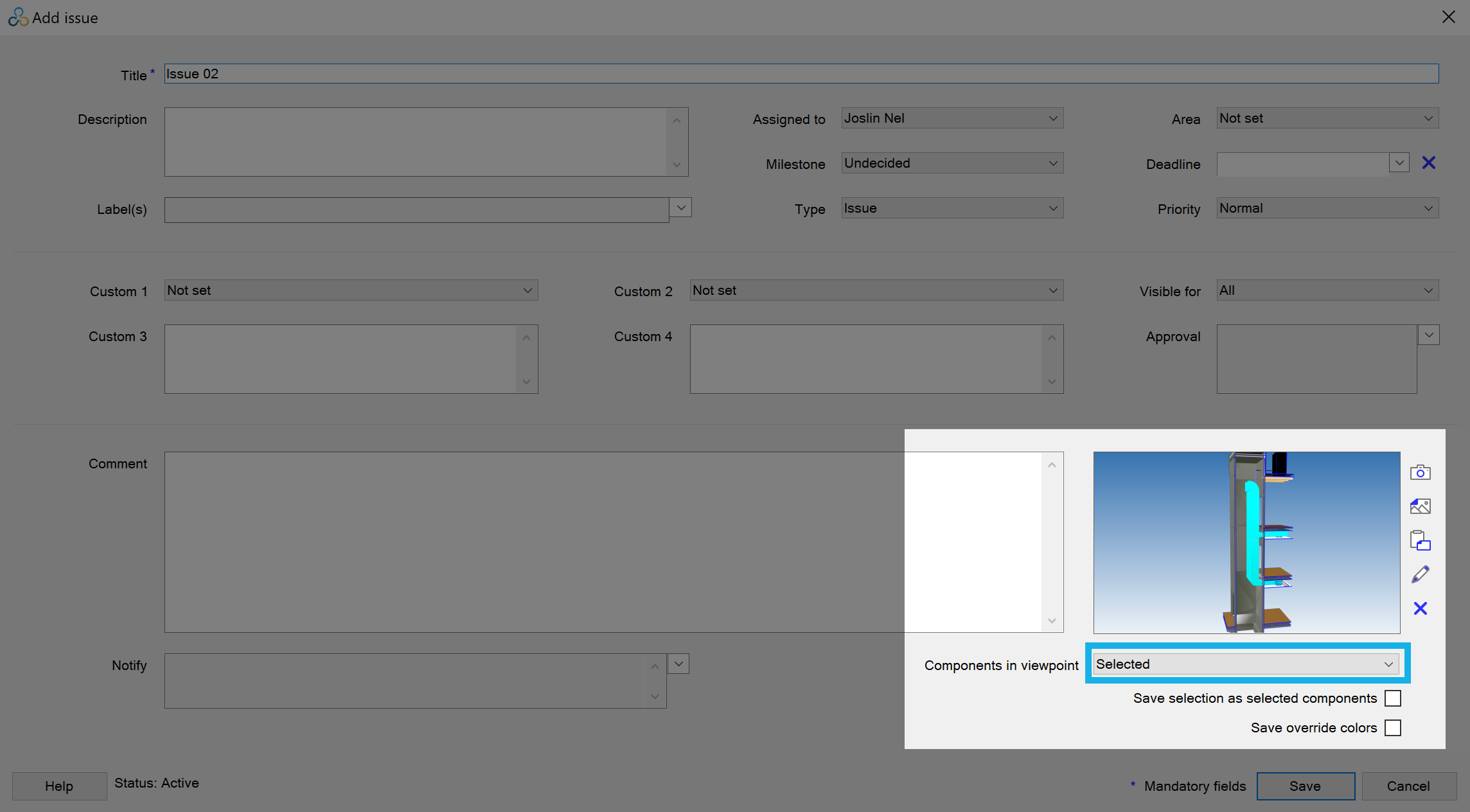
Task: Remove the viewpoint image with the blue X
Action: tap(1420, 608)
